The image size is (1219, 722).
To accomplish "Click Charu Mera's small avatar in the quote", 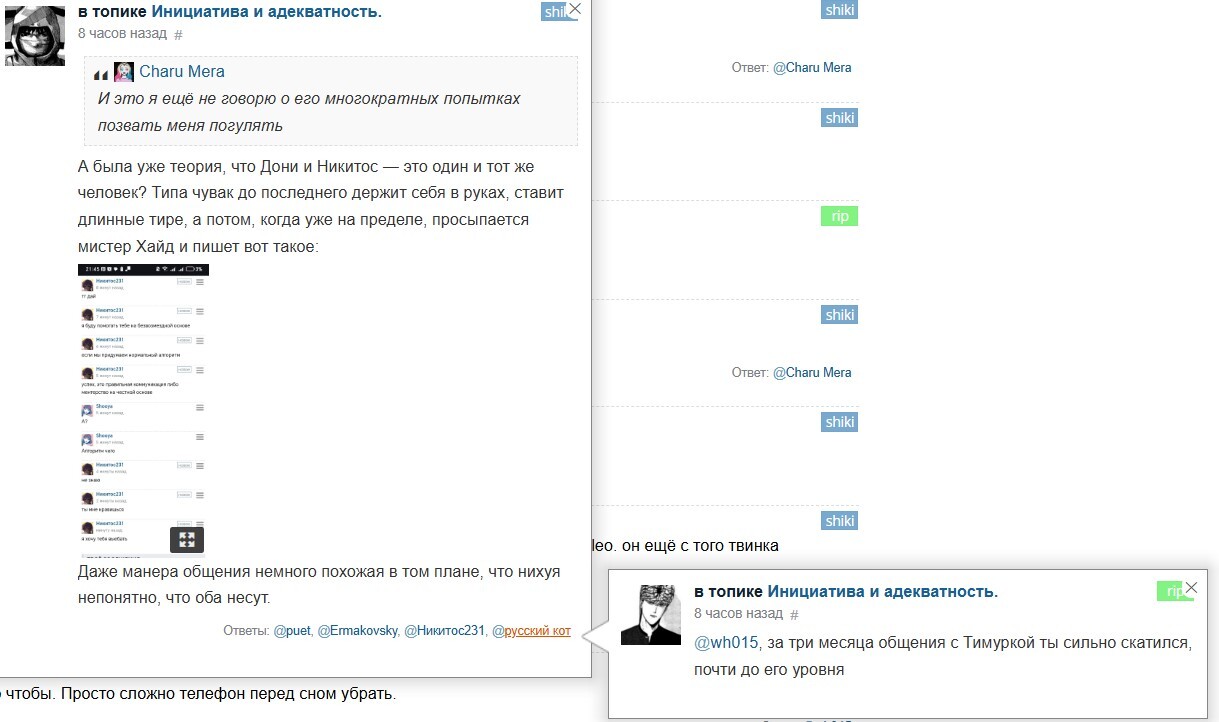I will 124,72.
